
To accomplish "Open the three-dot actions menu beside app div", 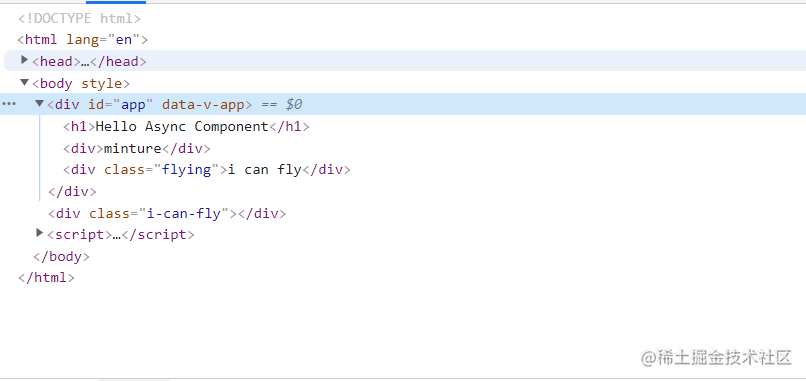I will click(x=9, y=104).
